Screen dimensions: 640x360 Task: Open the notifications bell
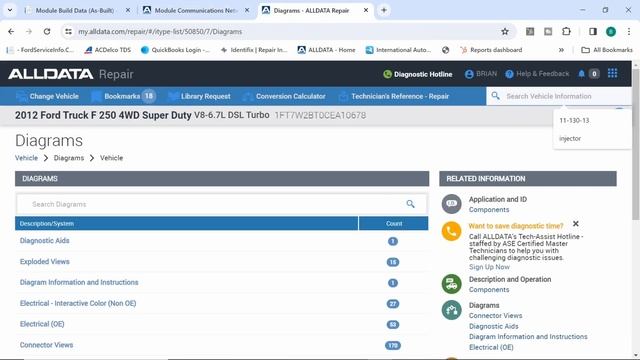(x=582, y=74)
